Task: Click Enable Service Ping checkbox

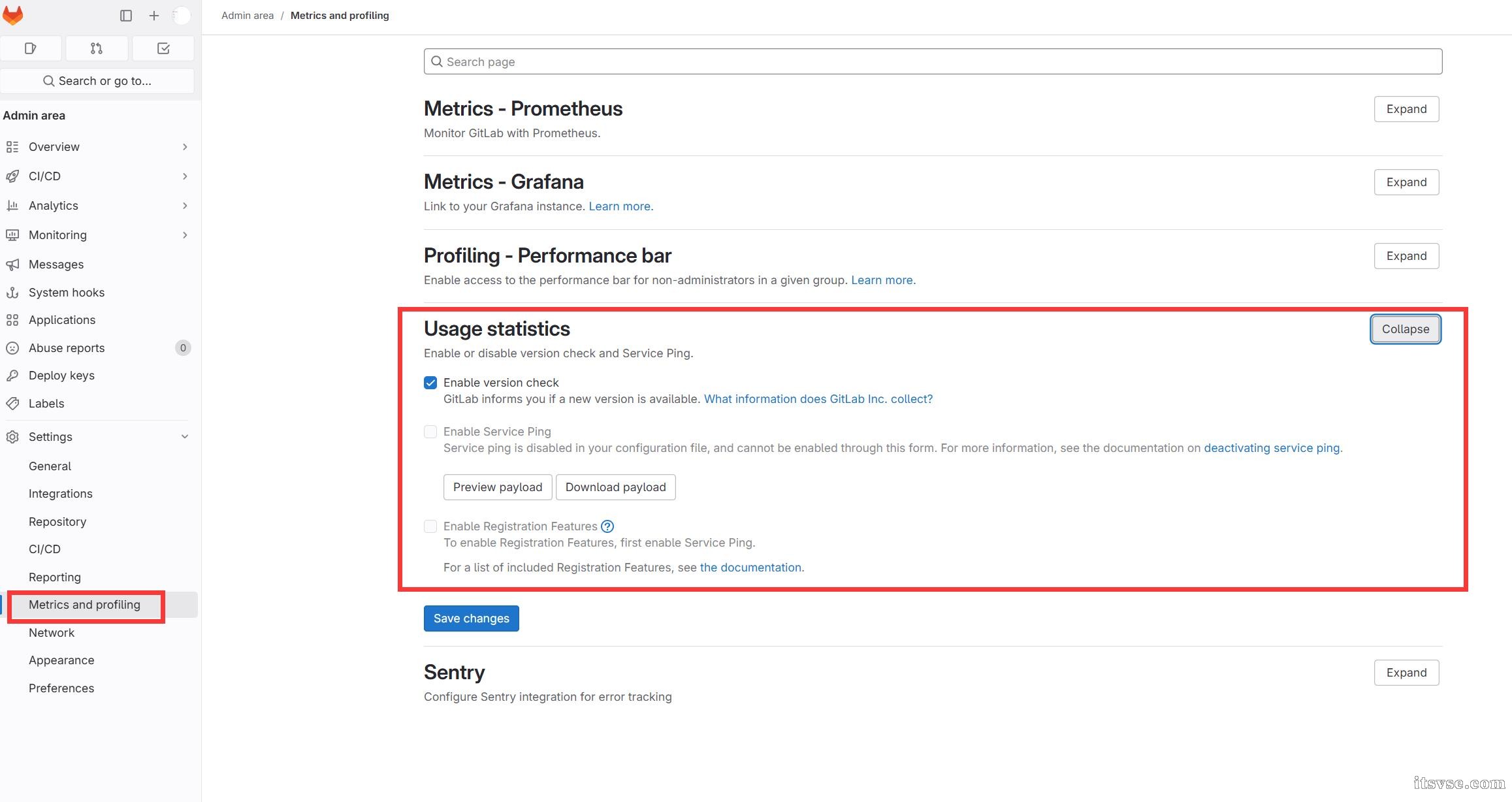Action: tap(430, 432)
